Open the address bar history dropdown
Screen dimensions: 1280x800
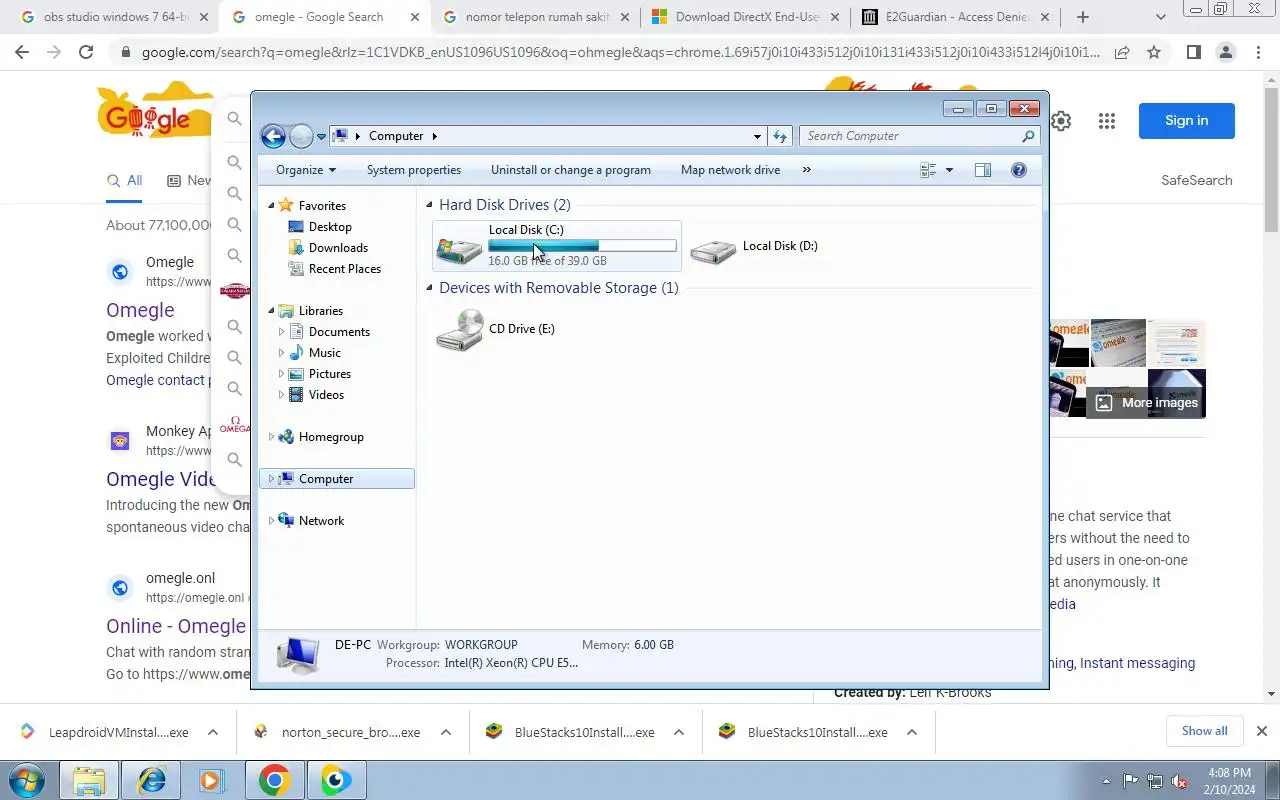tap(757, 136)
